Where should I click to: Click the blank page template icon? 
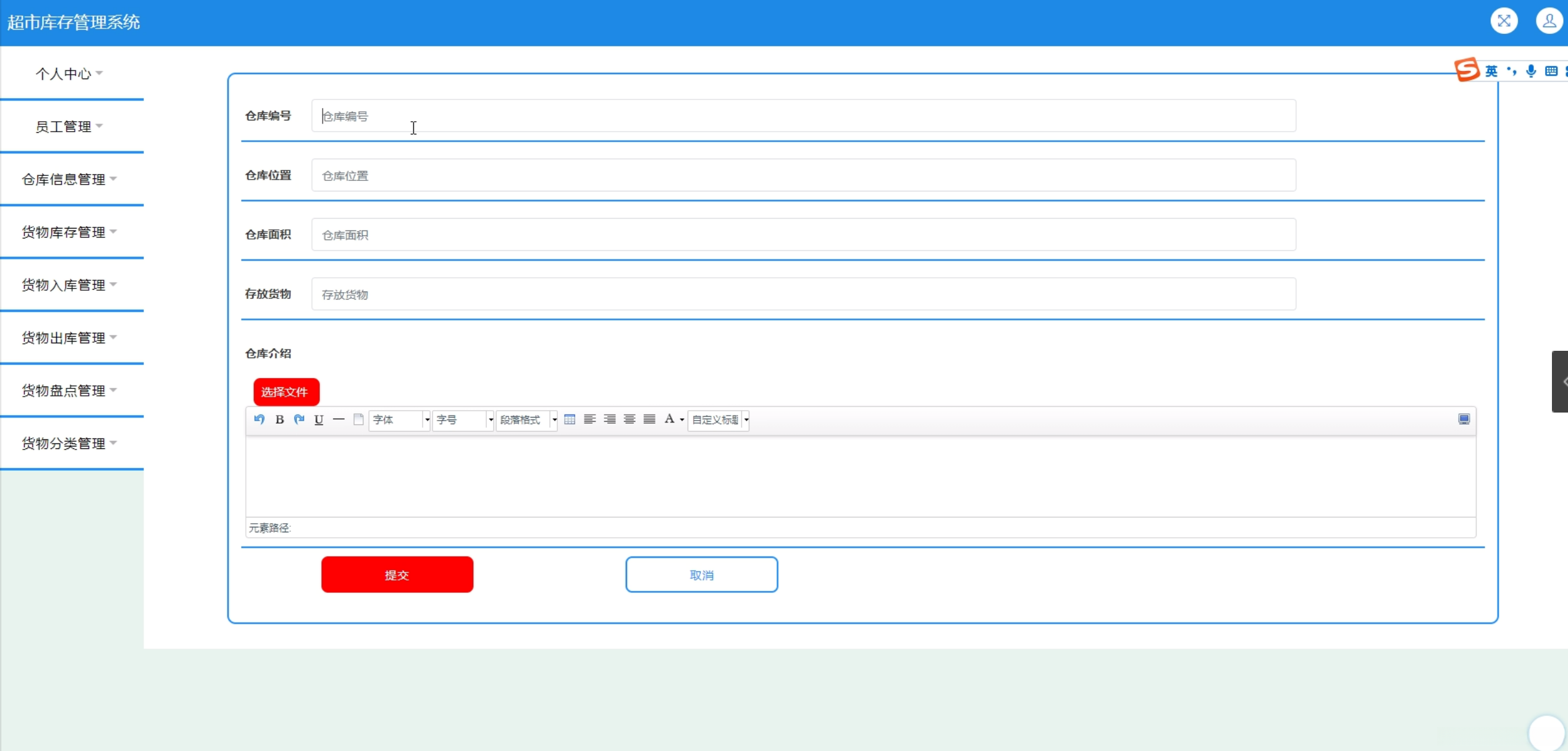(358, 419)
